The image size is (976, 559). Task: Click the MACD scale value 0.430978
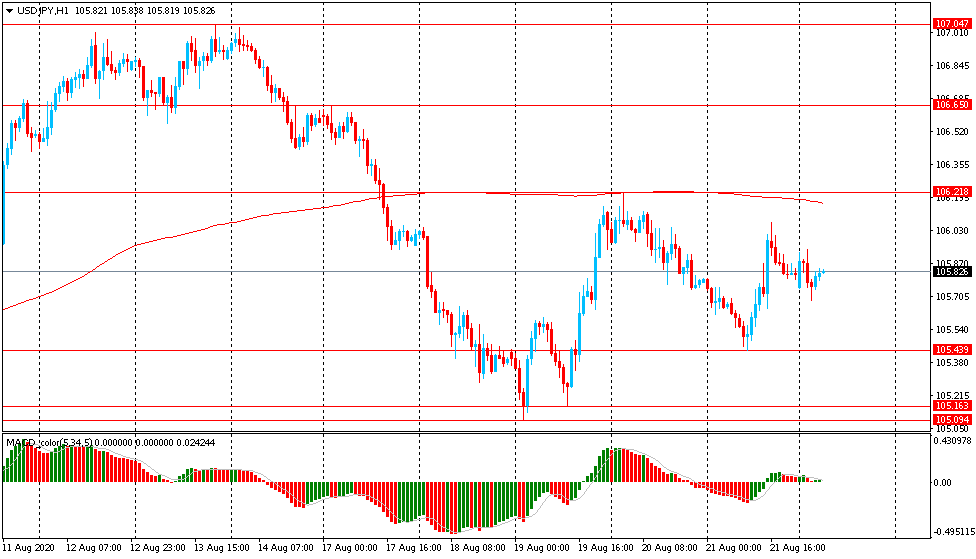tap(952, 441)
